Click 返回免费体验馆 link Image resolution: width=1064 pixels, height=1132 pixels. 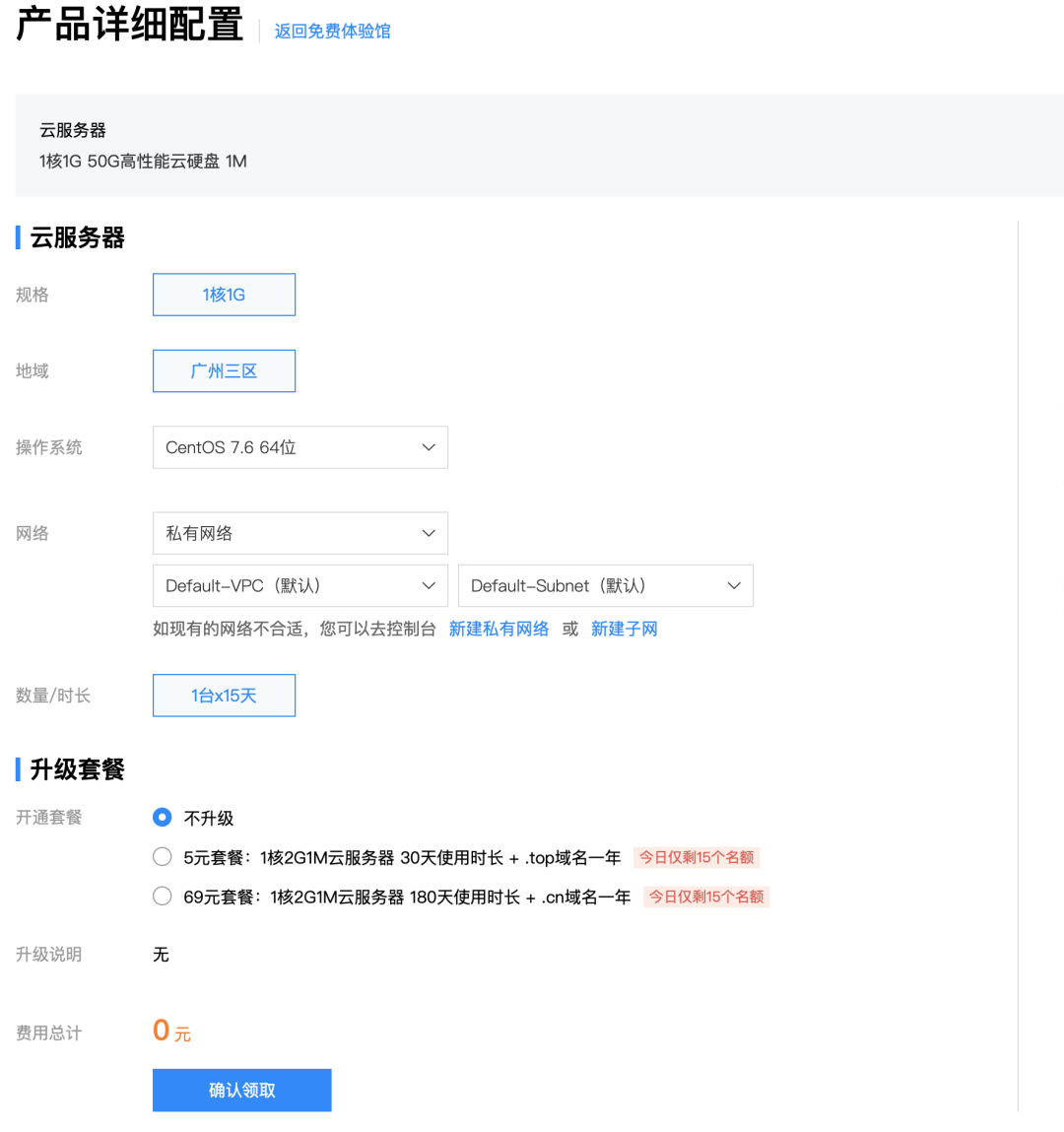pyautogui.click(x=332, y=32)
